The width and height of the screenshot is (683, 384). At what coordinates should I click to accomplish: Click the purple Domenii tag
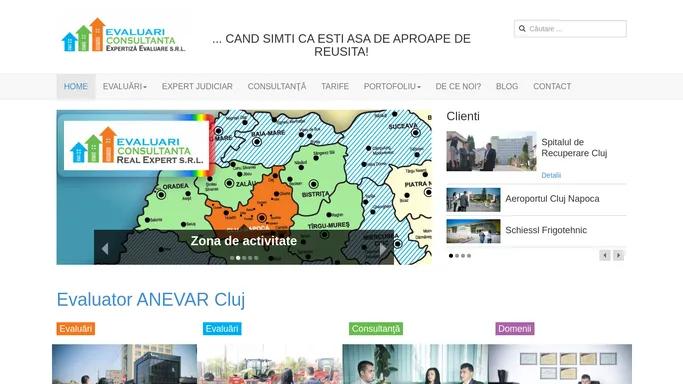tap(515, 329)
